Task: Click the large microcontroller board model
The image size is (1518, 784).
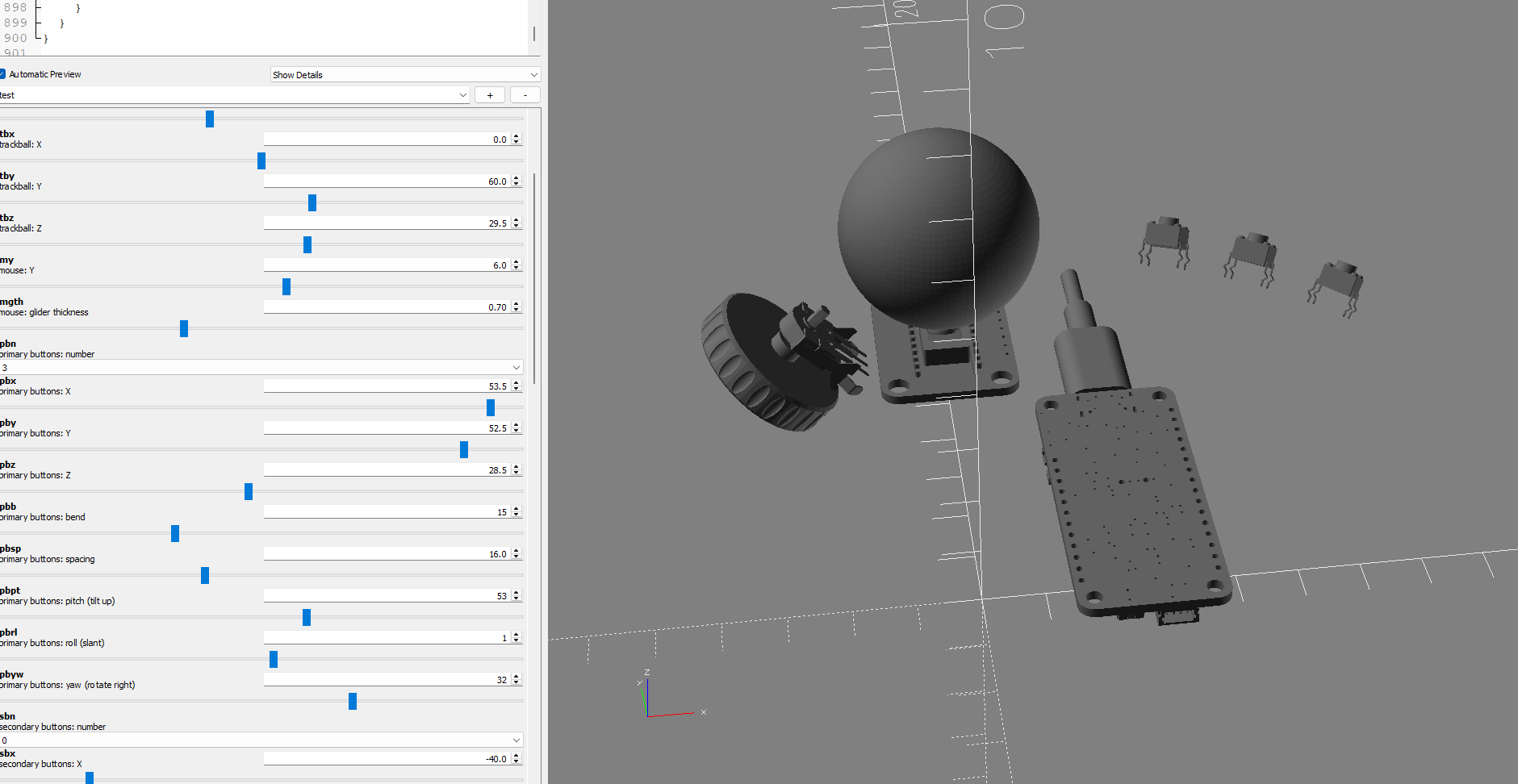Action: click(1130, 500)
